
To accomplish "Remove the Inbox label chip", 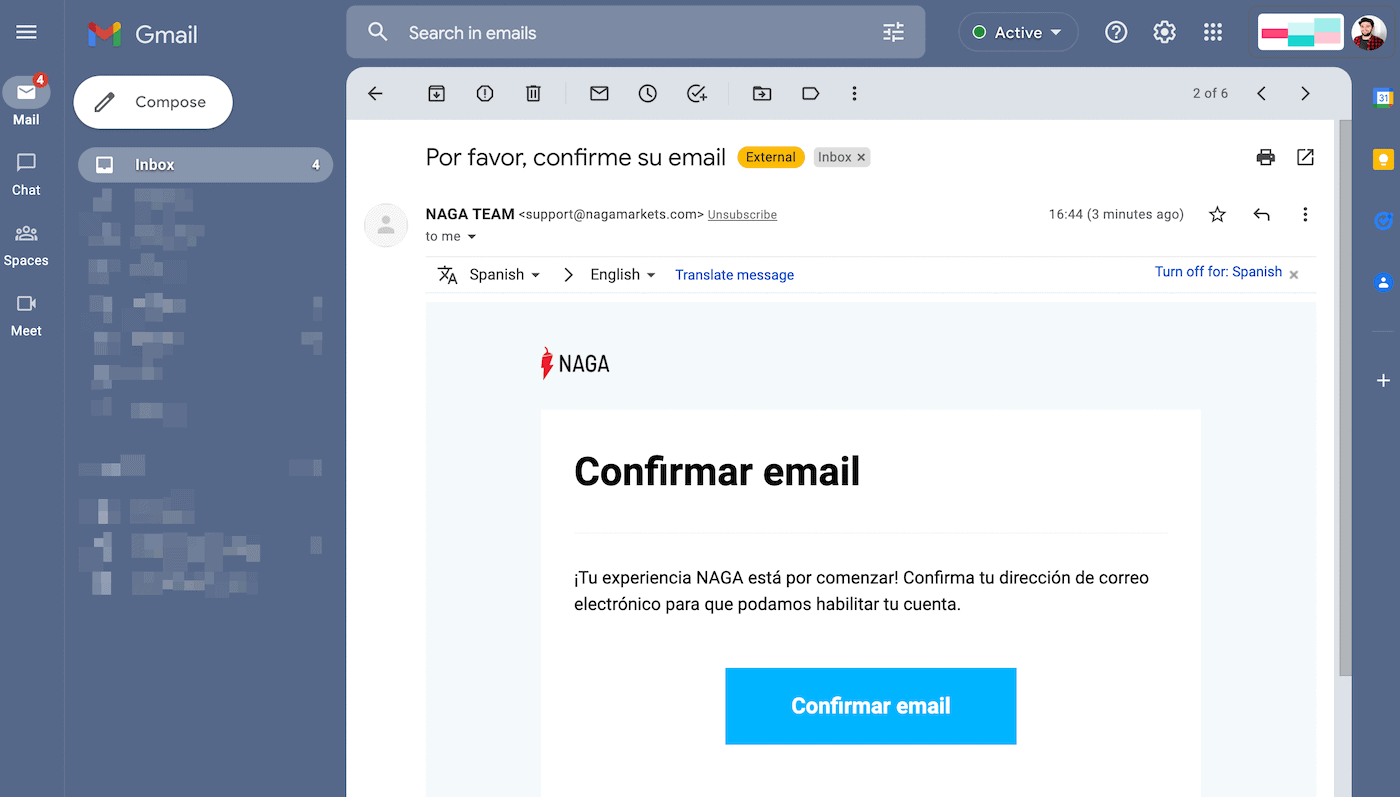I will [x=861, y=157].
